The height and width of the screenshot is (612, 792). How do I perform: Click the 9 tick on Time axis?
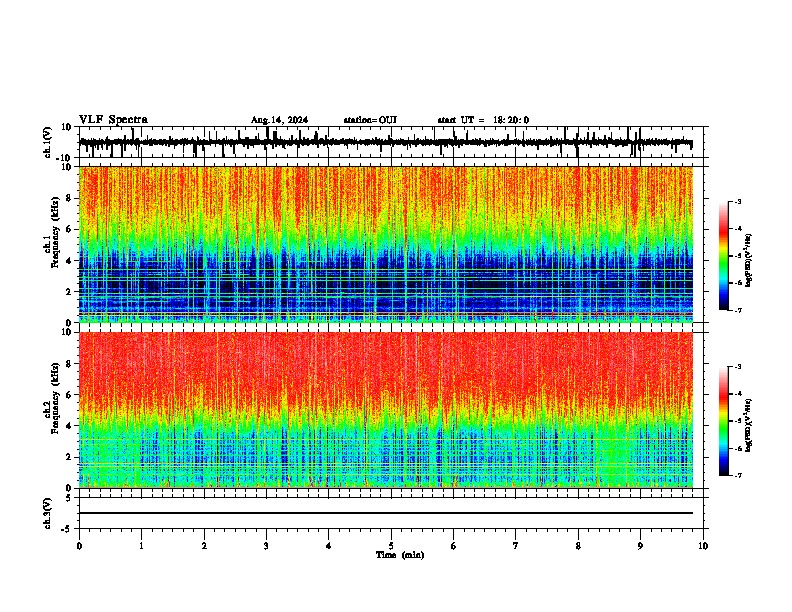[640, 546]
